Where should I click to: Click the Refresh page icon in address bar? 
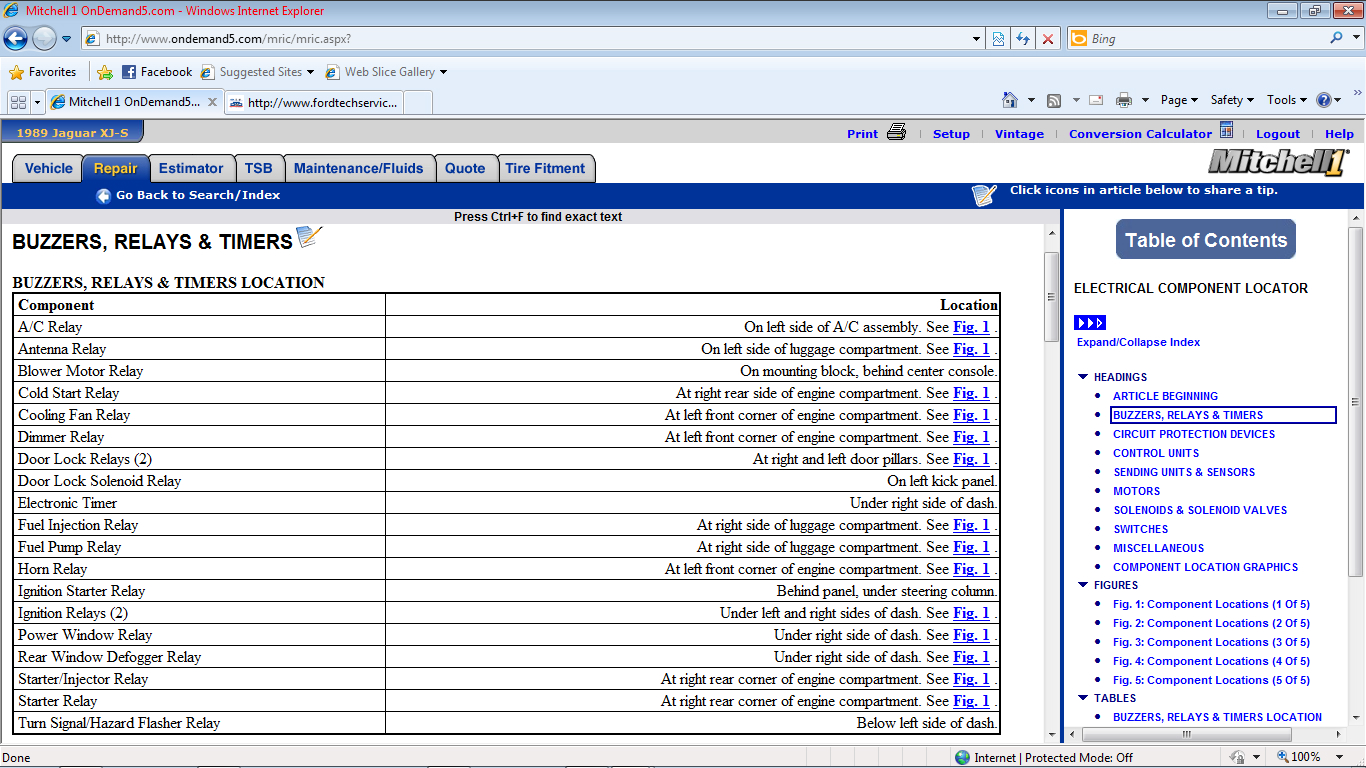1022,39
